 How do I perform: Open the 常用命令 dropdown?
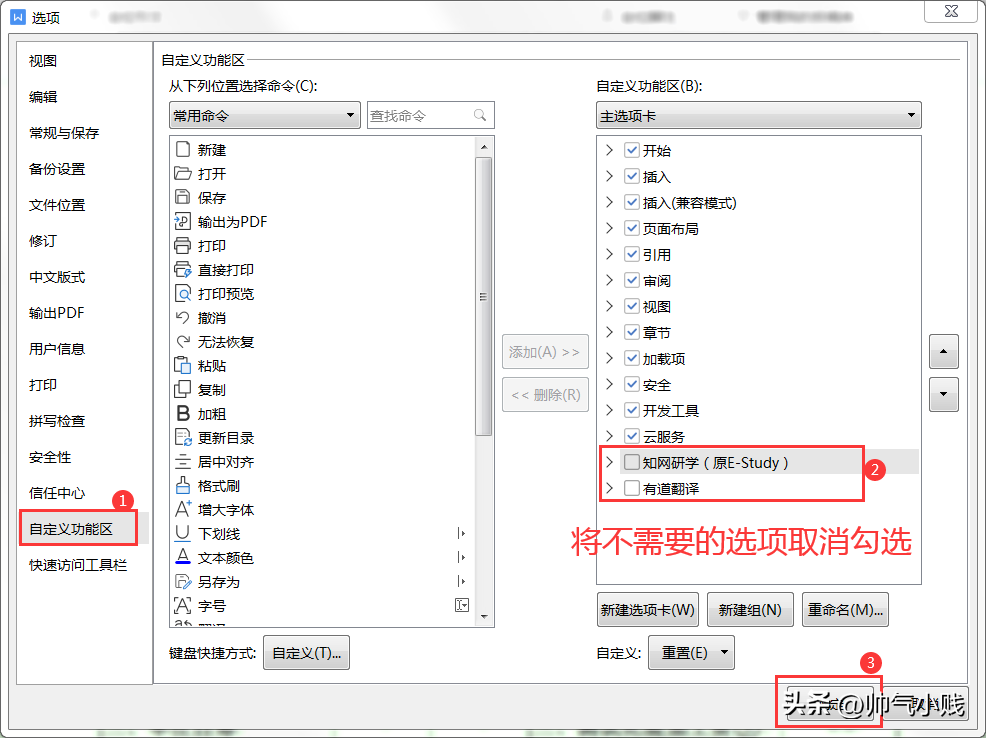pos(265,116)
